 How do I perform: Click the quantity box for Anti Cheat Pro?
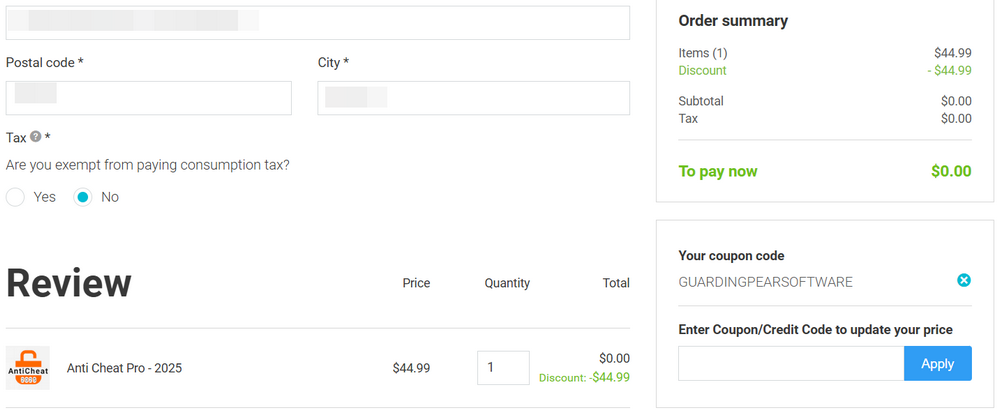click(x=503, y=367)
